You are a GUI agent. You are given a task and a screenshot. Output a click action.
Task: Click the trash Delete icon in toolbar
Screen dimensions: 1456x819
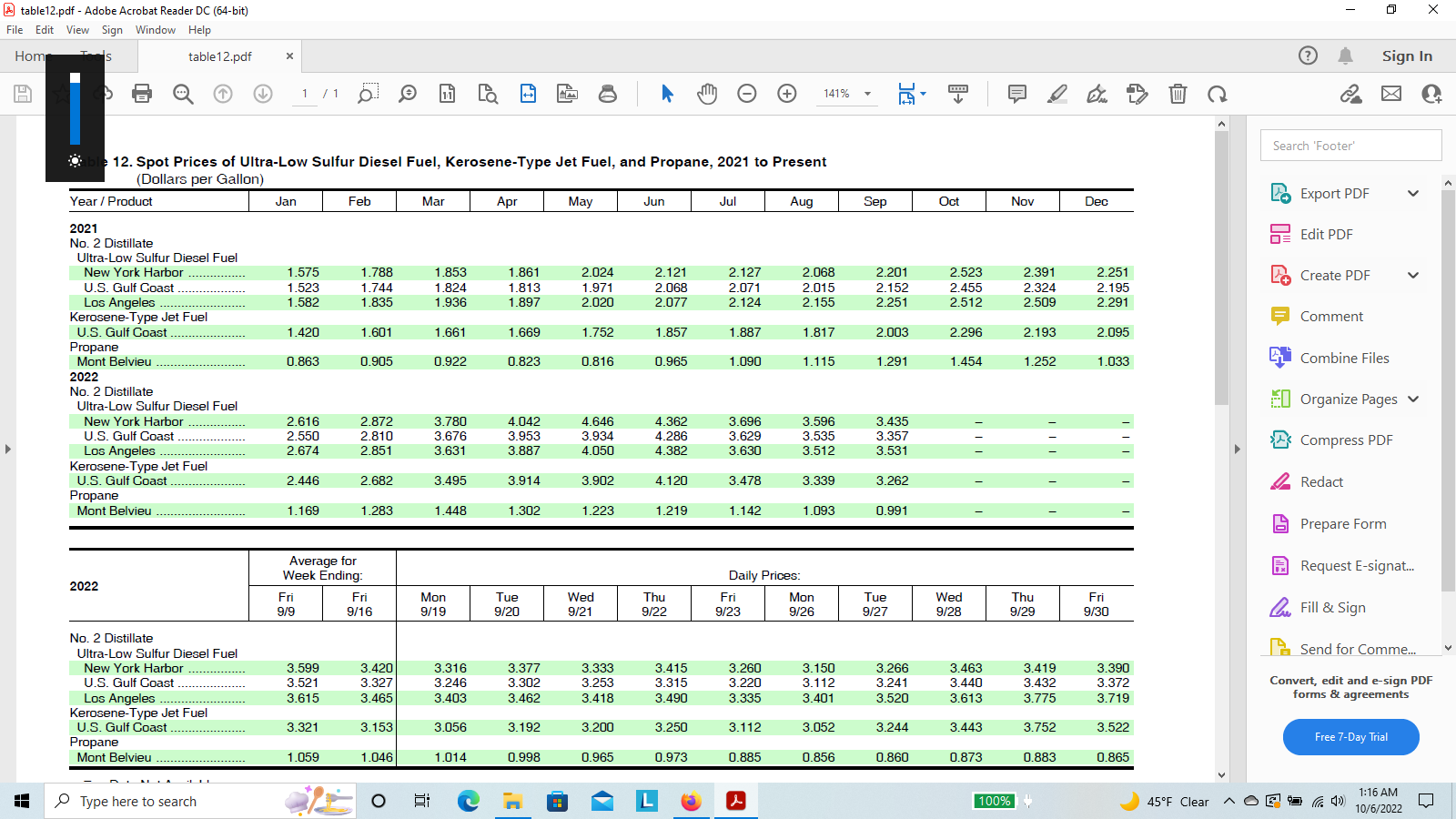coord(1178,94)
